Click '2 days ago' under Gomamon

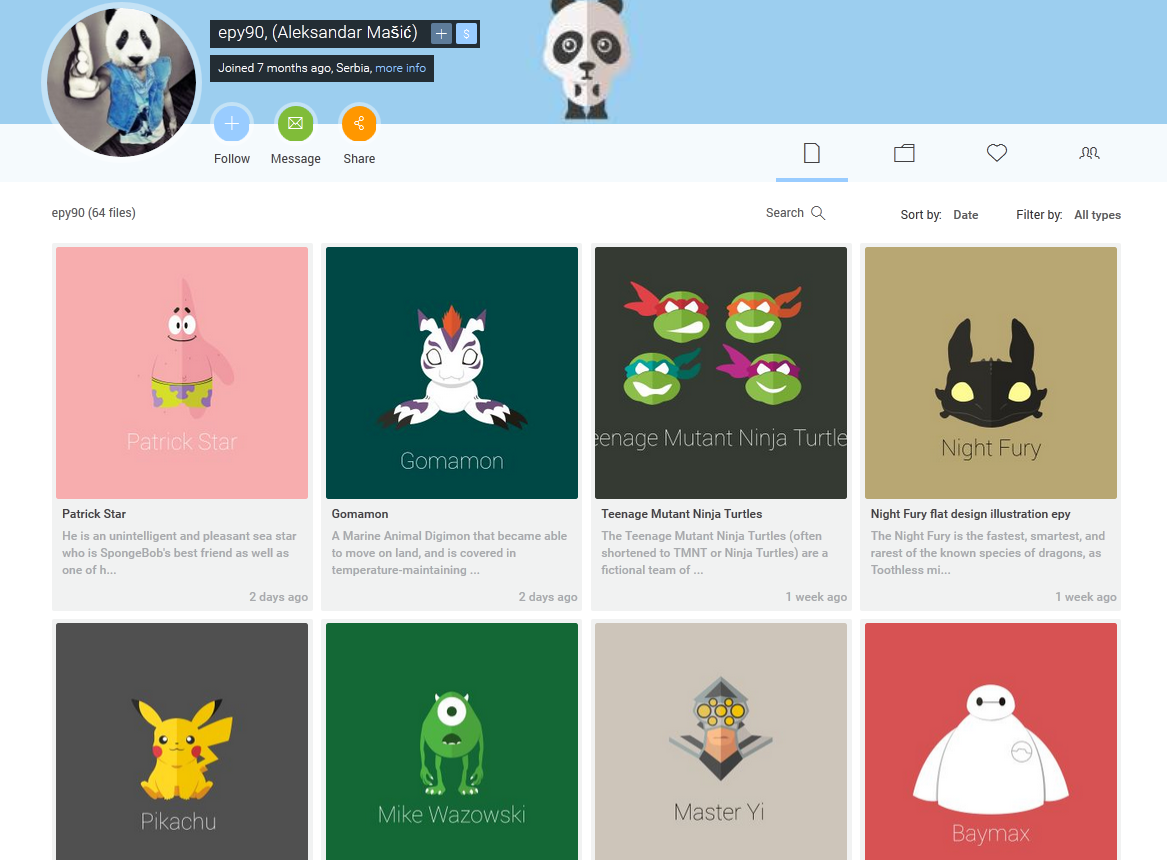point(548,597)
